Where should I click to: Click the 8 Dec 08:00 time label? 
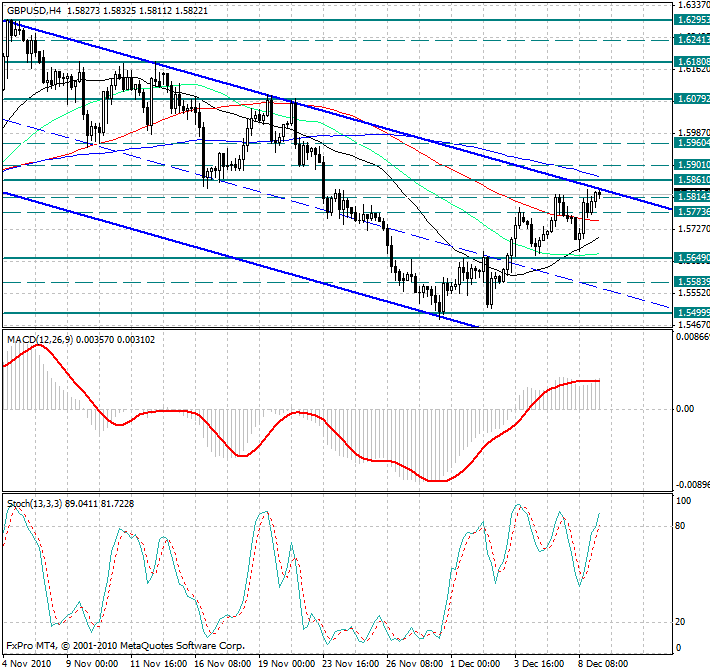(603, 664)
